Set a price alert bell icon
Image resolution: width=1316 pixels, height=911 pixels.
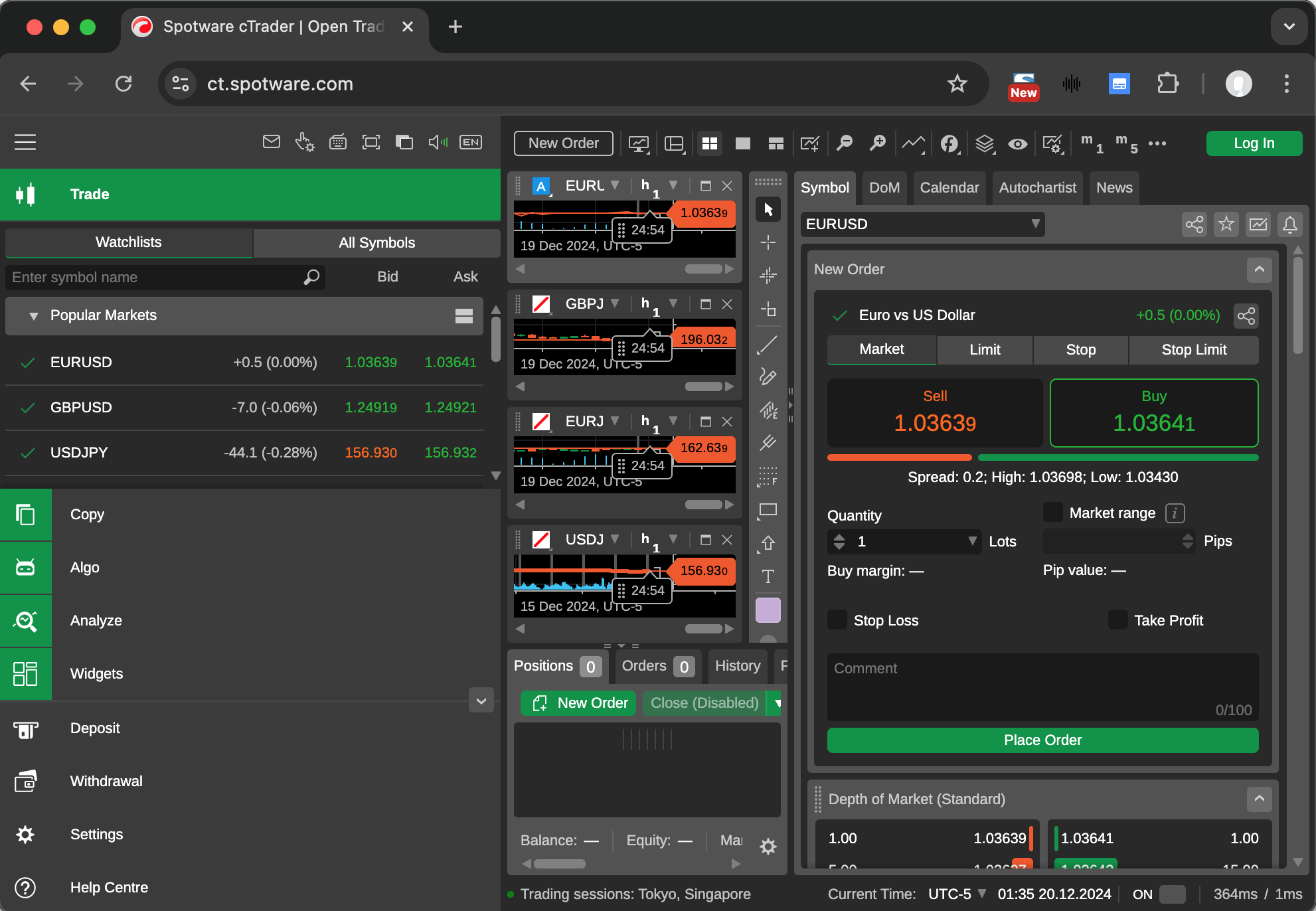click(1290, 224)
